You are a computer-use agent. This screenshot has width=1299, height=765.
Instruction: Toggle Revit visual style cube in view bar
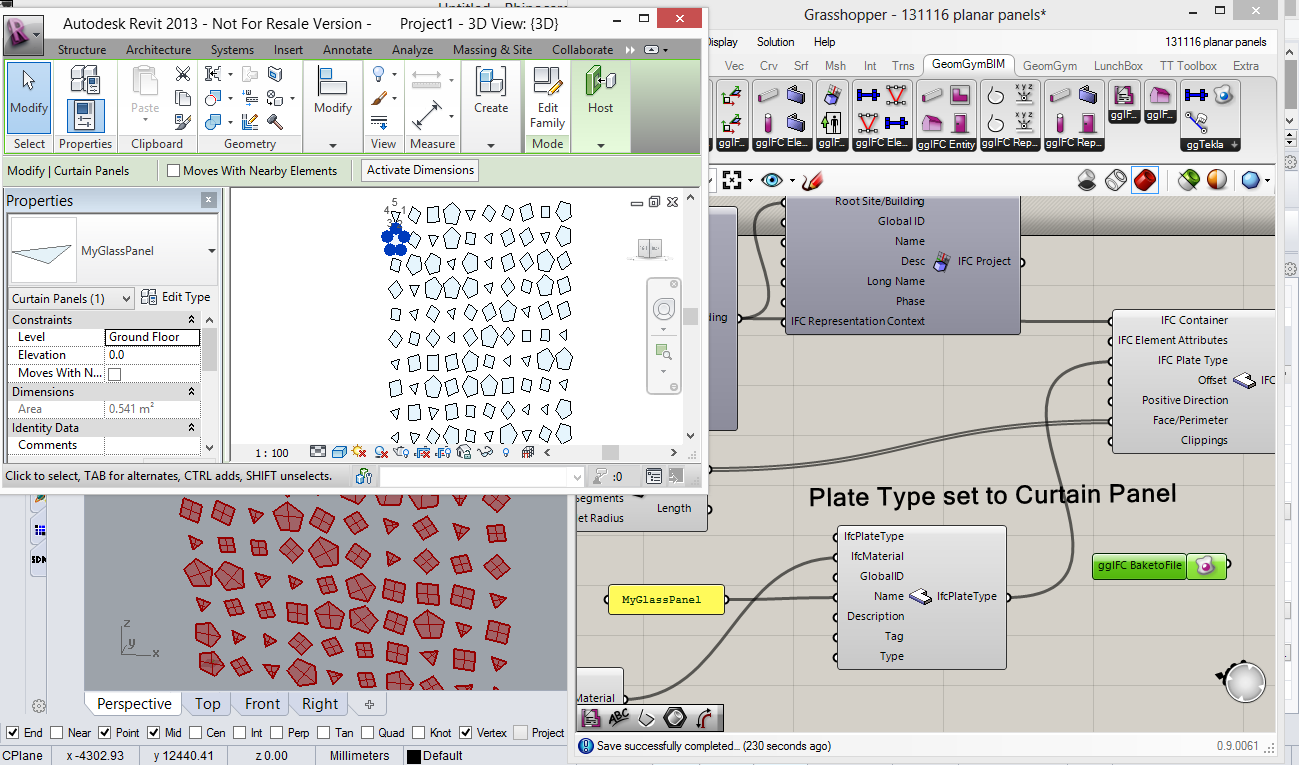click(x=339, y=453)
